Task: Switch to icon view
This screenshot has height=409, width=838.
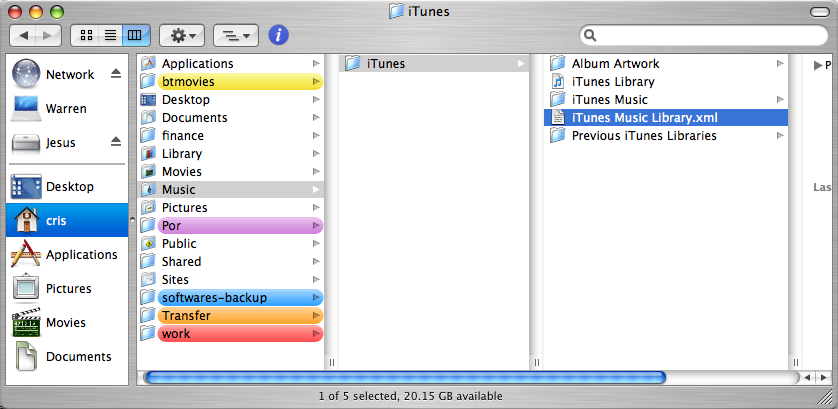Action: coord(85,35)
